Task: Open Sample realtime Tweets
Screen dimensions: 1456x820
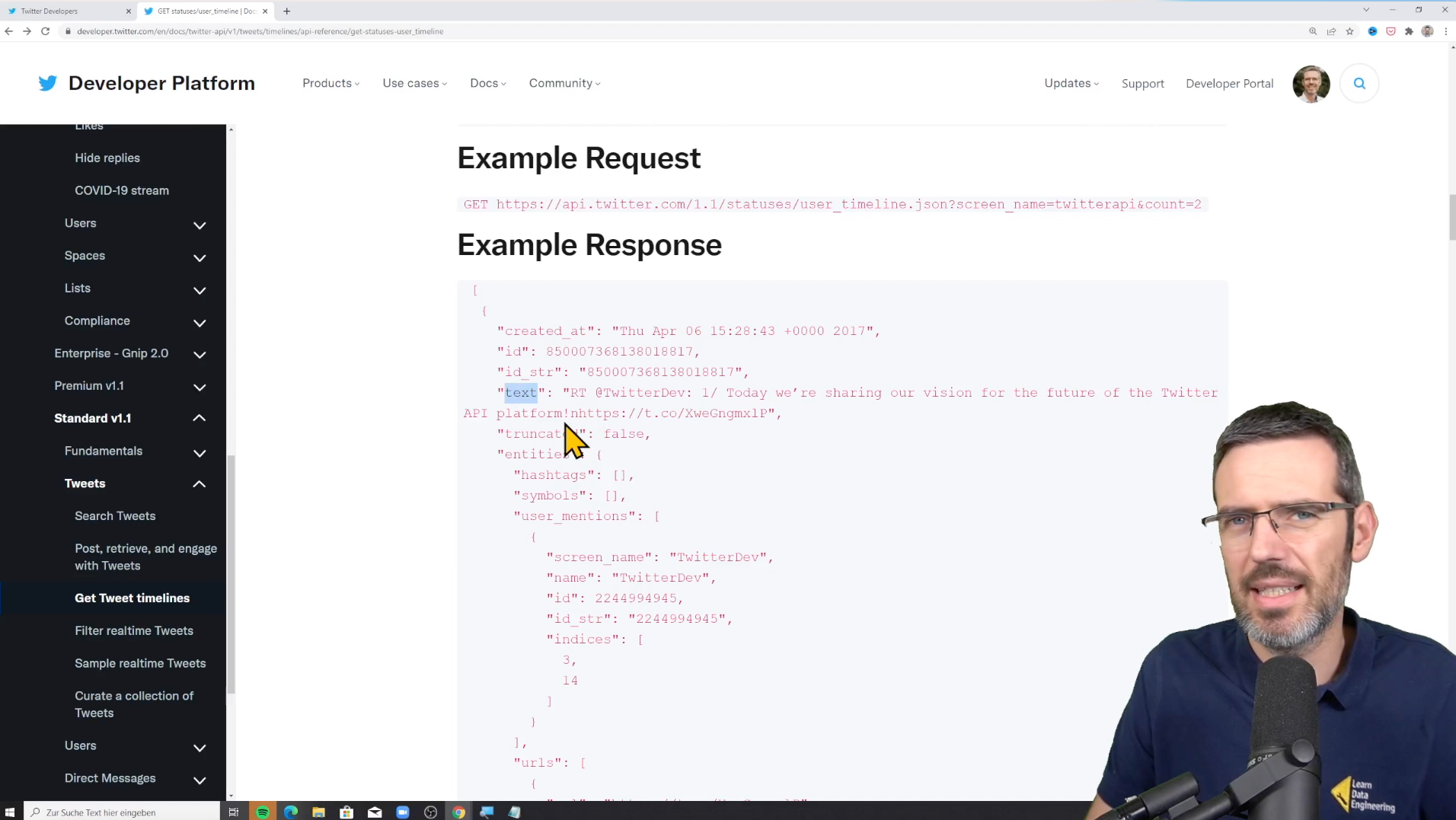Action: pyautogui.click(x=140, y=663)
